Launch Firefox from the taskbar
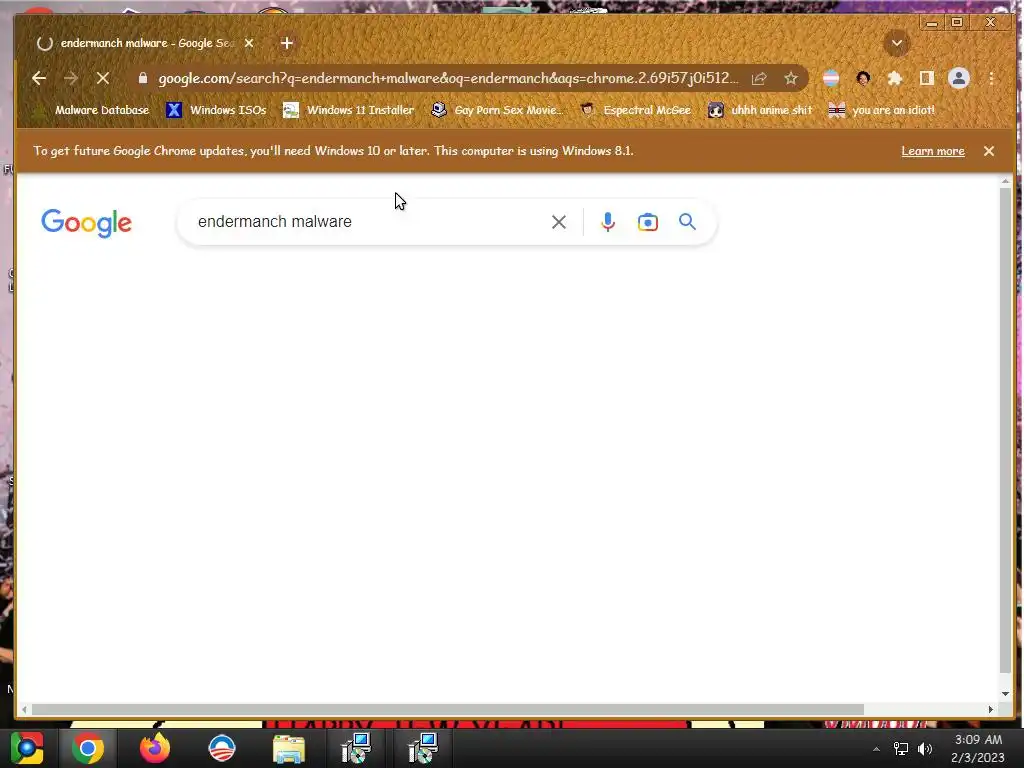 click(x=155, y=748)
